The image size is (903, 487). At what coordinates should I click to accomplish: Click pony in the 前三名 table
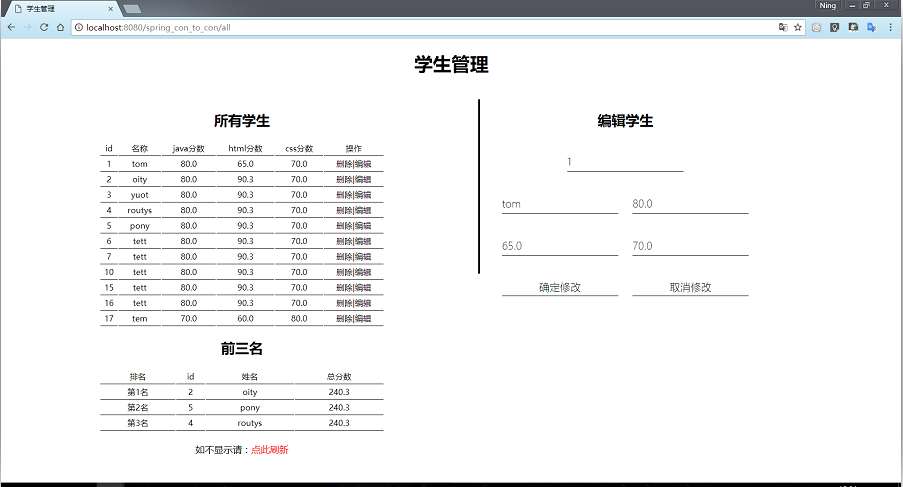pos(250,408)
